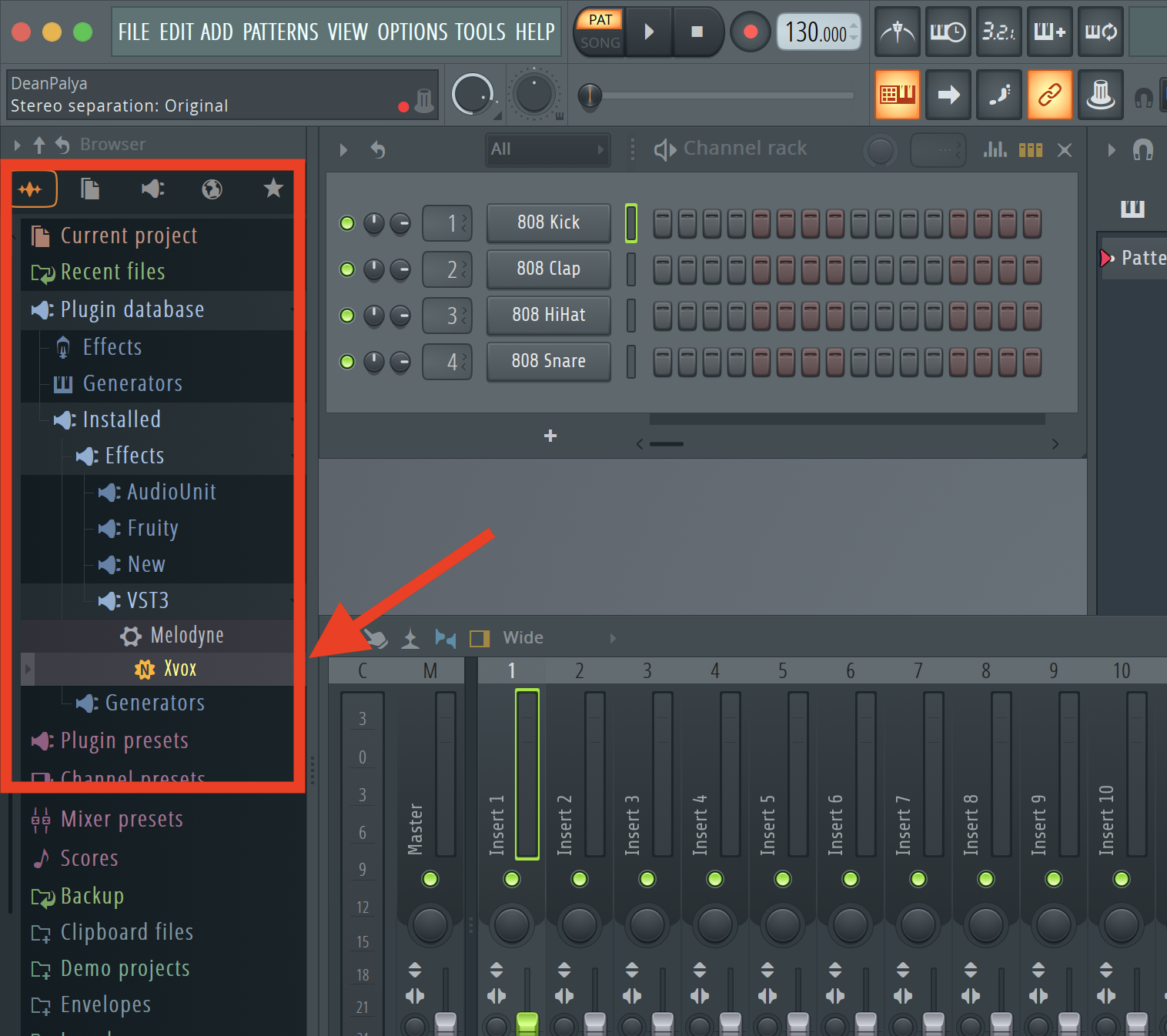Screen dimensions: 1167x1036
Task: Open channel rack options arrow menu
Action: click(343, 149)
